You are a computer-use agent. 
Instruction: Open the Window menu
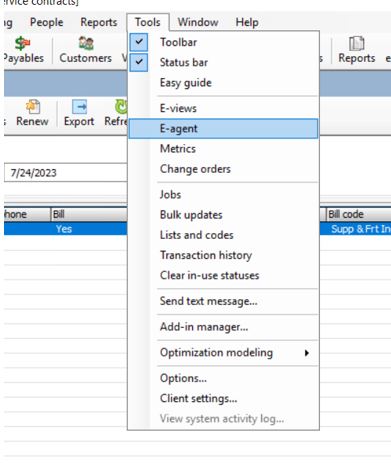(198, 22)
